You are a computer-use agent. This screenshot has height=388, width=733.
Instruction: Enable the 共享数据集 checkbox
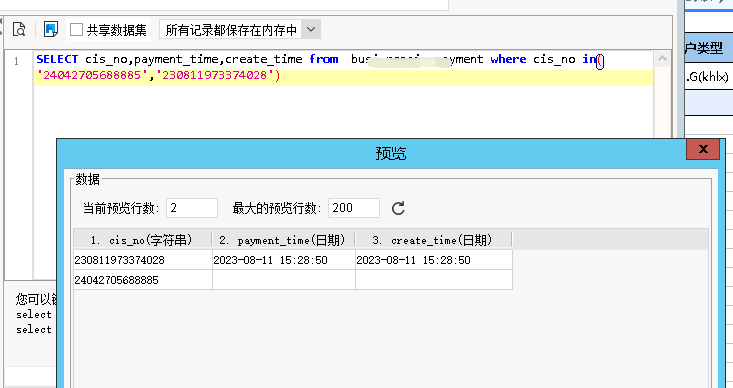tap(76, 30)
